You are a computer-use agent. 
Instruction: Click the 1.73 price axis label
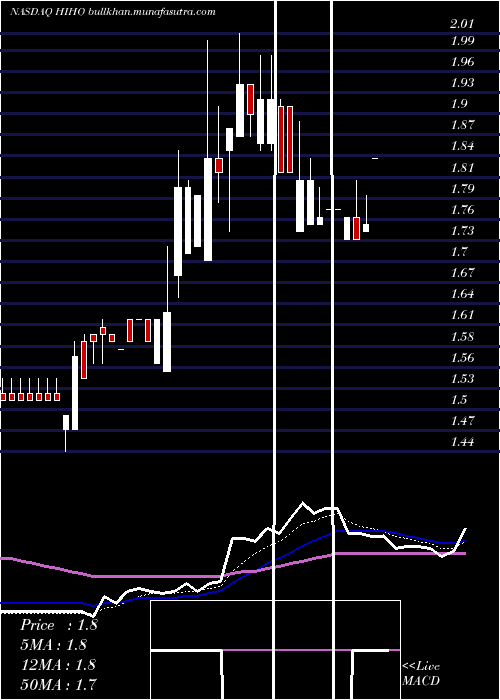[462, 231]
